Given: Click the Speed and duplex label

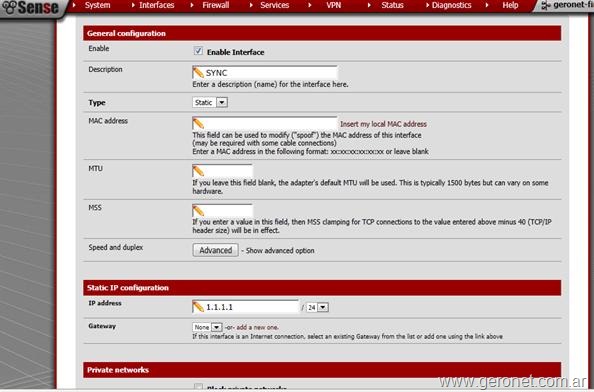Looking at the screenshot, I should tap(116, 247).
